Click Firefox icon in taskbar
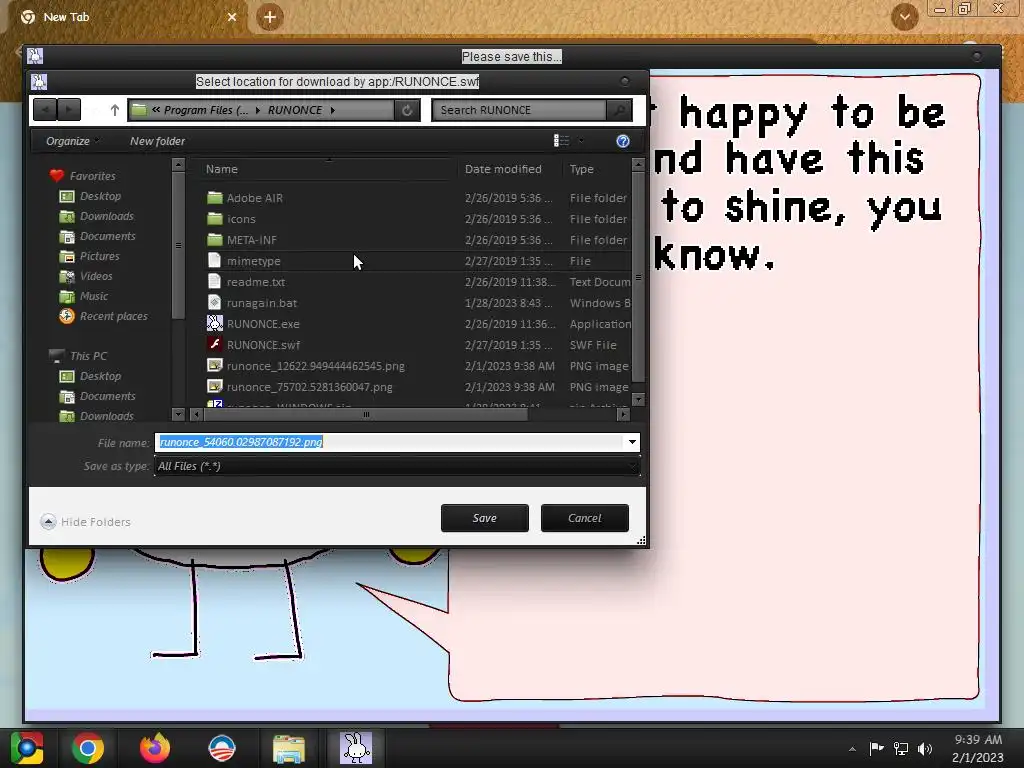 pos(155,748)
